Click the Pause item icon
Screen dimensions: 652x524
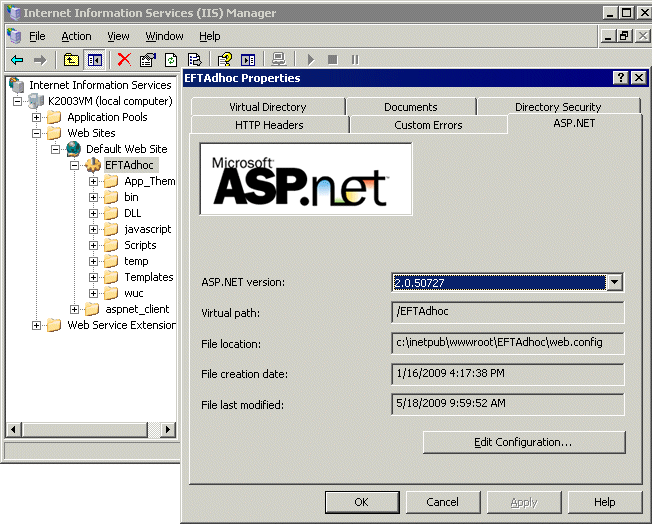(355, 60)
